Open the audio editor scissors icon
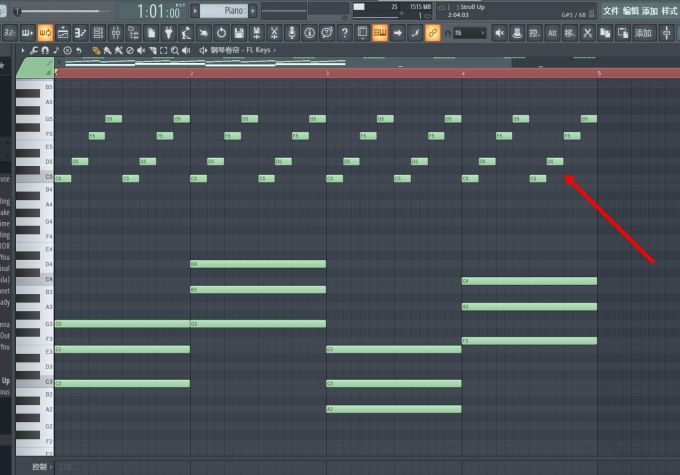 (274, 33)
